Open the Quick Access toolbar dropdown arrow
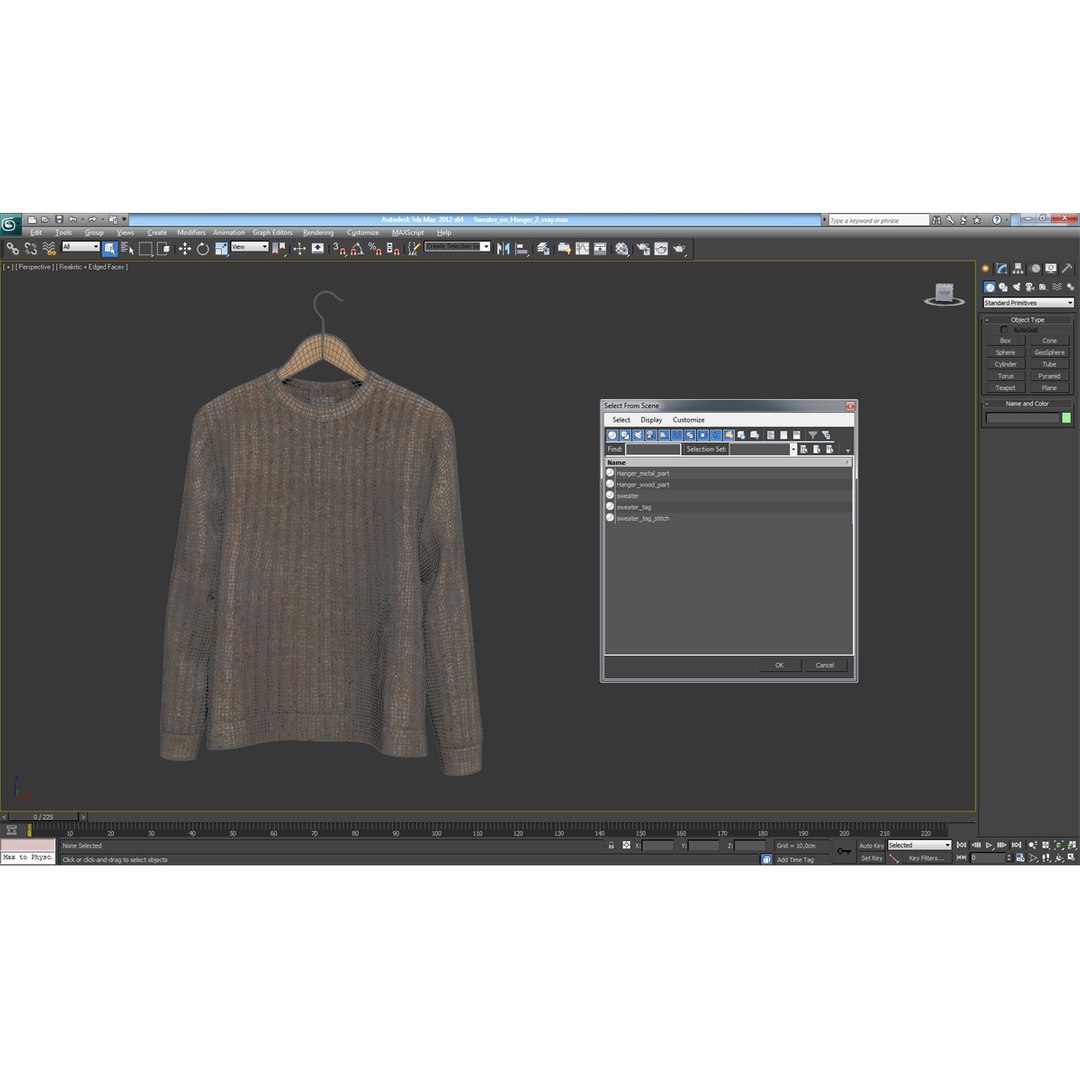 [x=125, y=220]
